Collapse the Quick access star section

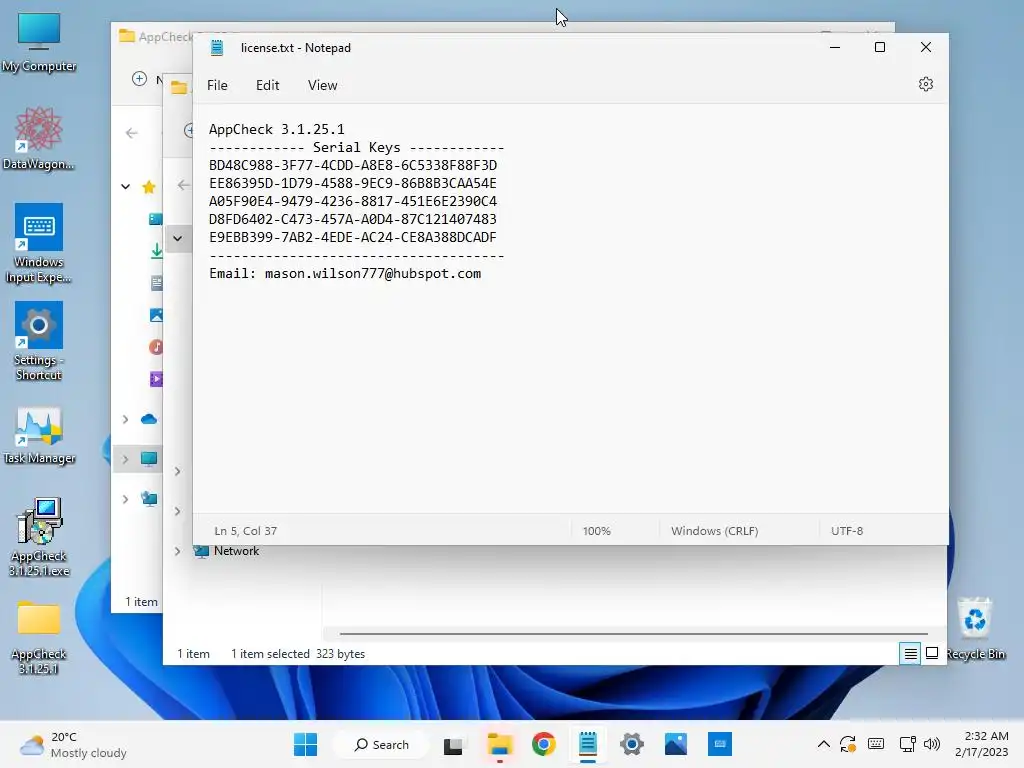(x=125, y=187)
